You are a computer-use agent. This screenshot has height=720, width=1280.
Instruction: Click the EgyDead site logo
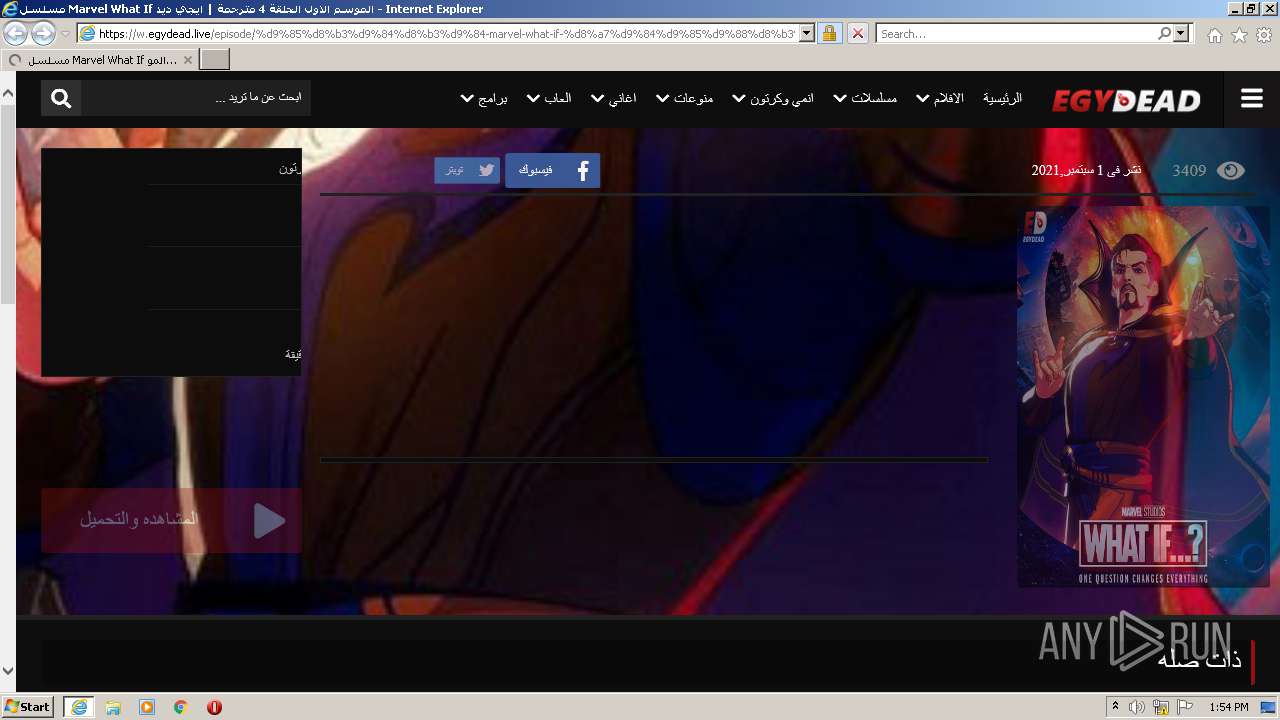point(1126,100)
